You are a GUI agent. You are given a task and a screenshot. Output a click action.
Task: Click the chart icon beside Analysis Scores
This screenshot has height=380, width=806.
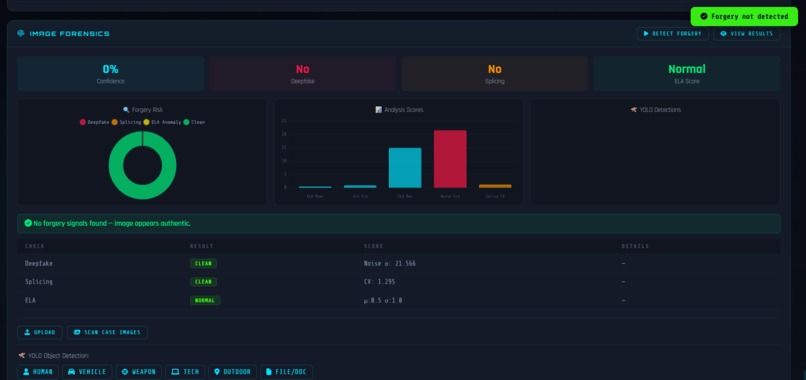379,110
